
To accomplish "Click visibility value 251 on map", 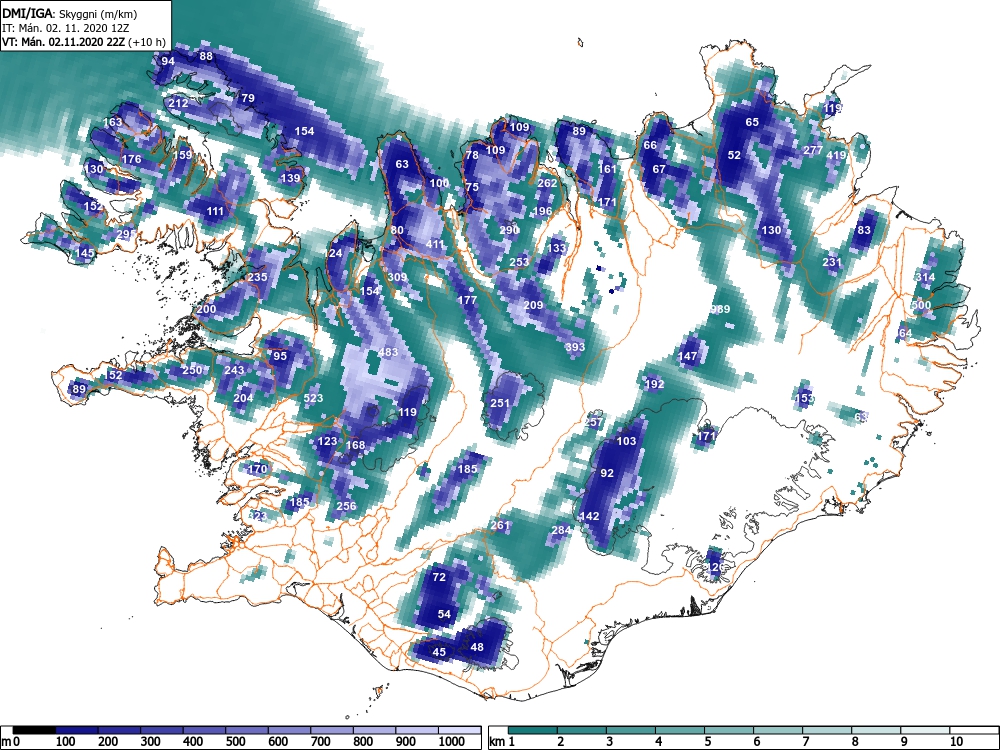I will 500,403.
